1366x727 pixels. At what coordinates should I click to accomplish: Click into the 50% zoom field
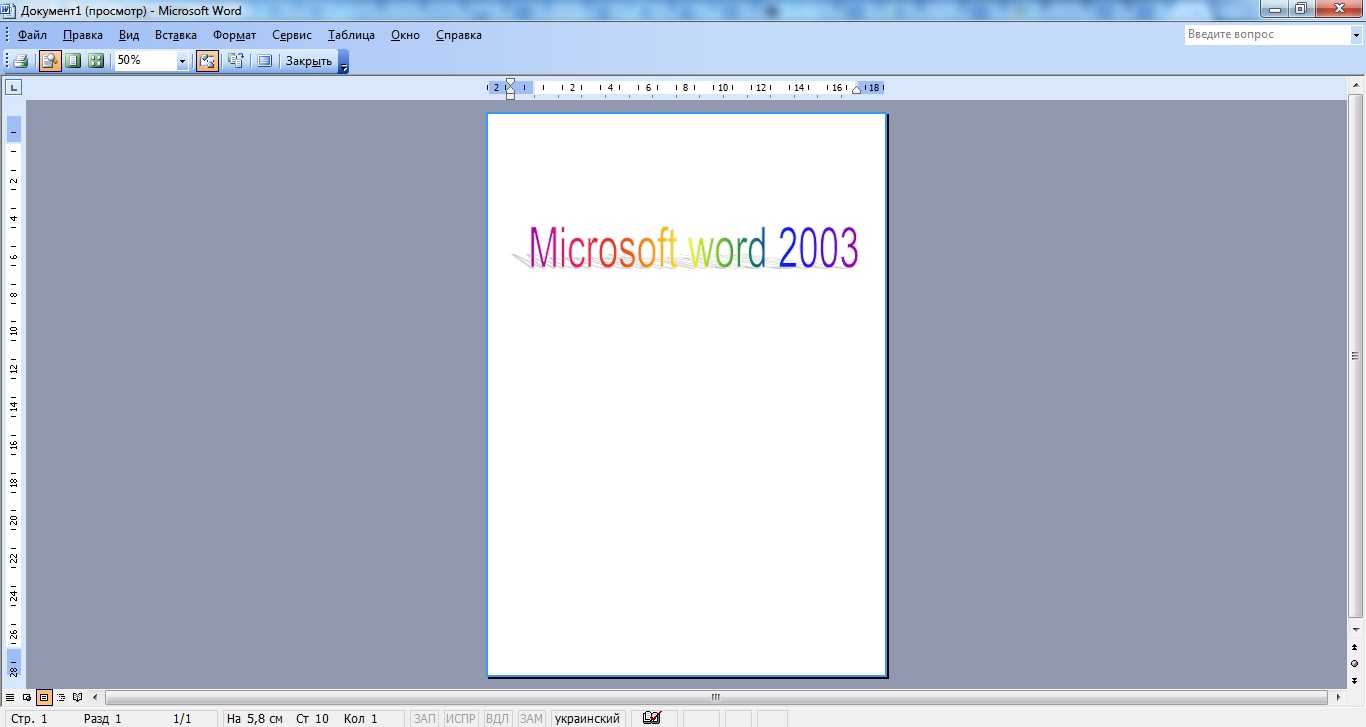tap(145, 61)
